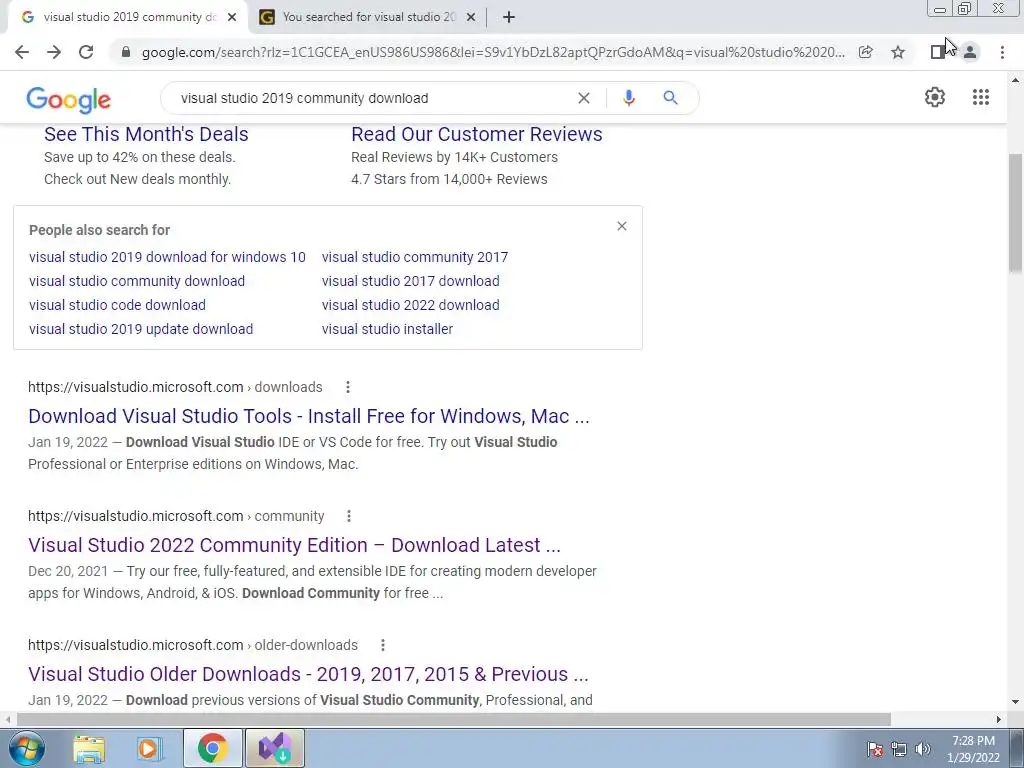Open Google apps grid

pos(981,97)
